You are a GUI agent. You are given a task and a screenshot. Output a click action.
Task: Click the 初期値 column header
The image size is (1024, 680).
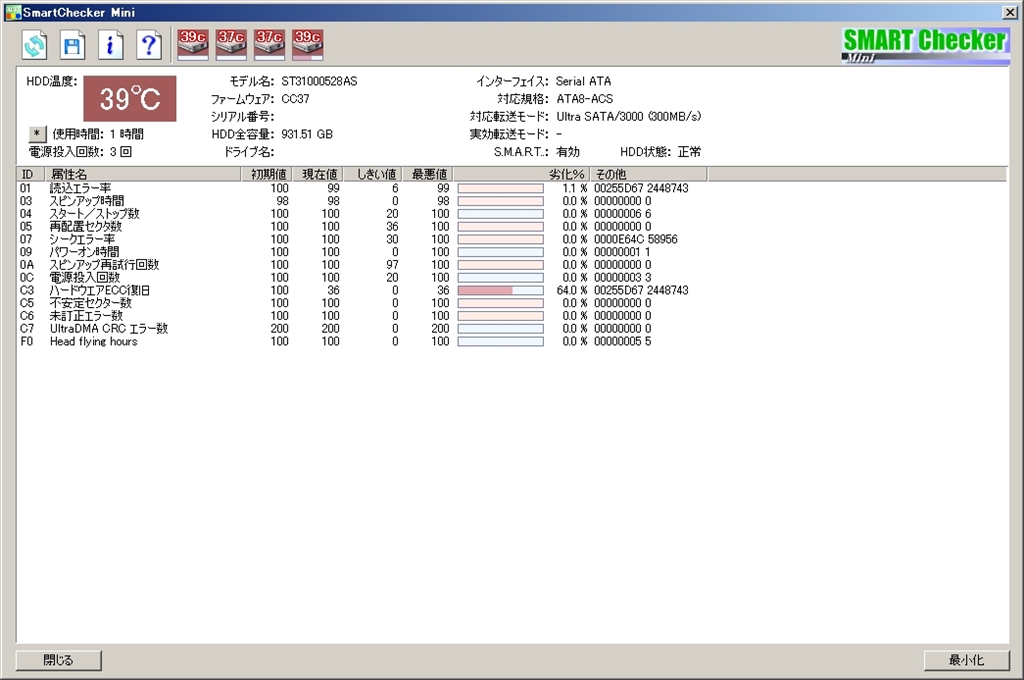[x=266, y=174]
